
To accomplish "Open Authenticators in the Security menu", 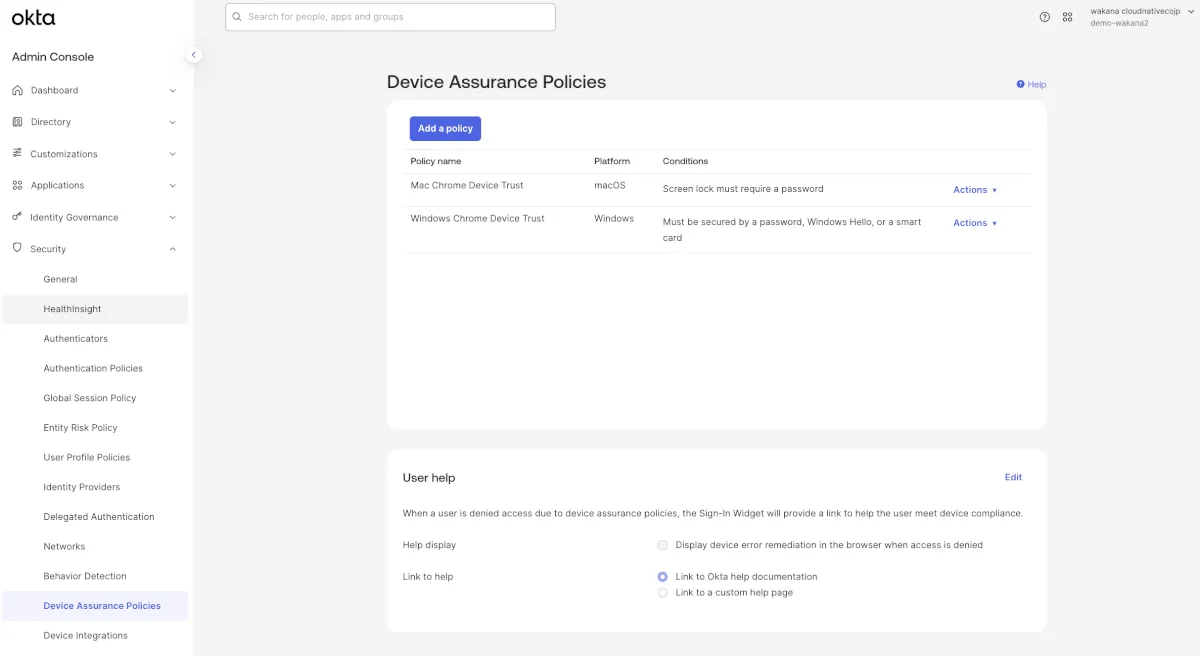I will (x=75, y=339).
